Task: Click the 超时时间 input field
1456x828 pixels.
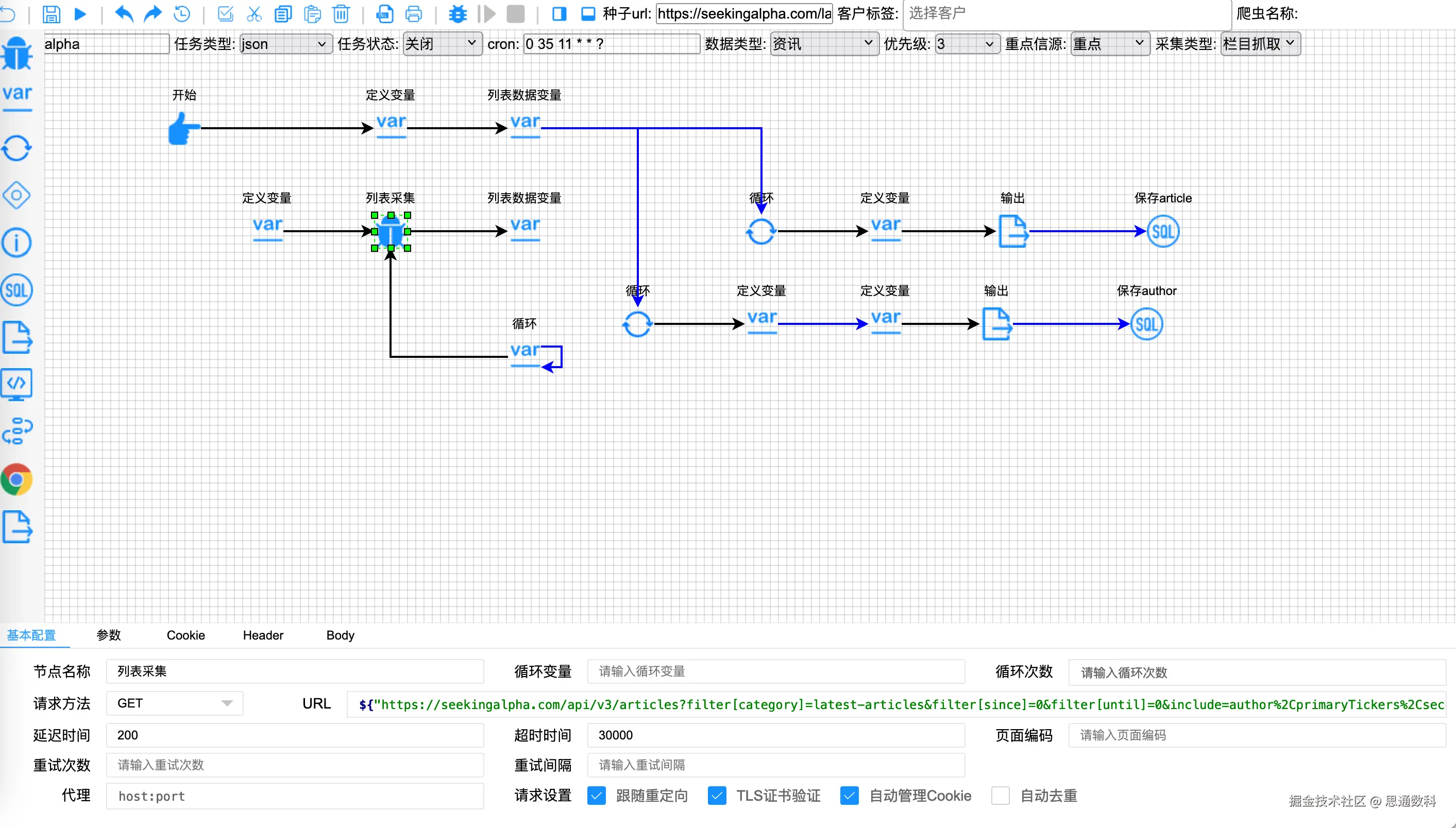Action: click(775, 735)
